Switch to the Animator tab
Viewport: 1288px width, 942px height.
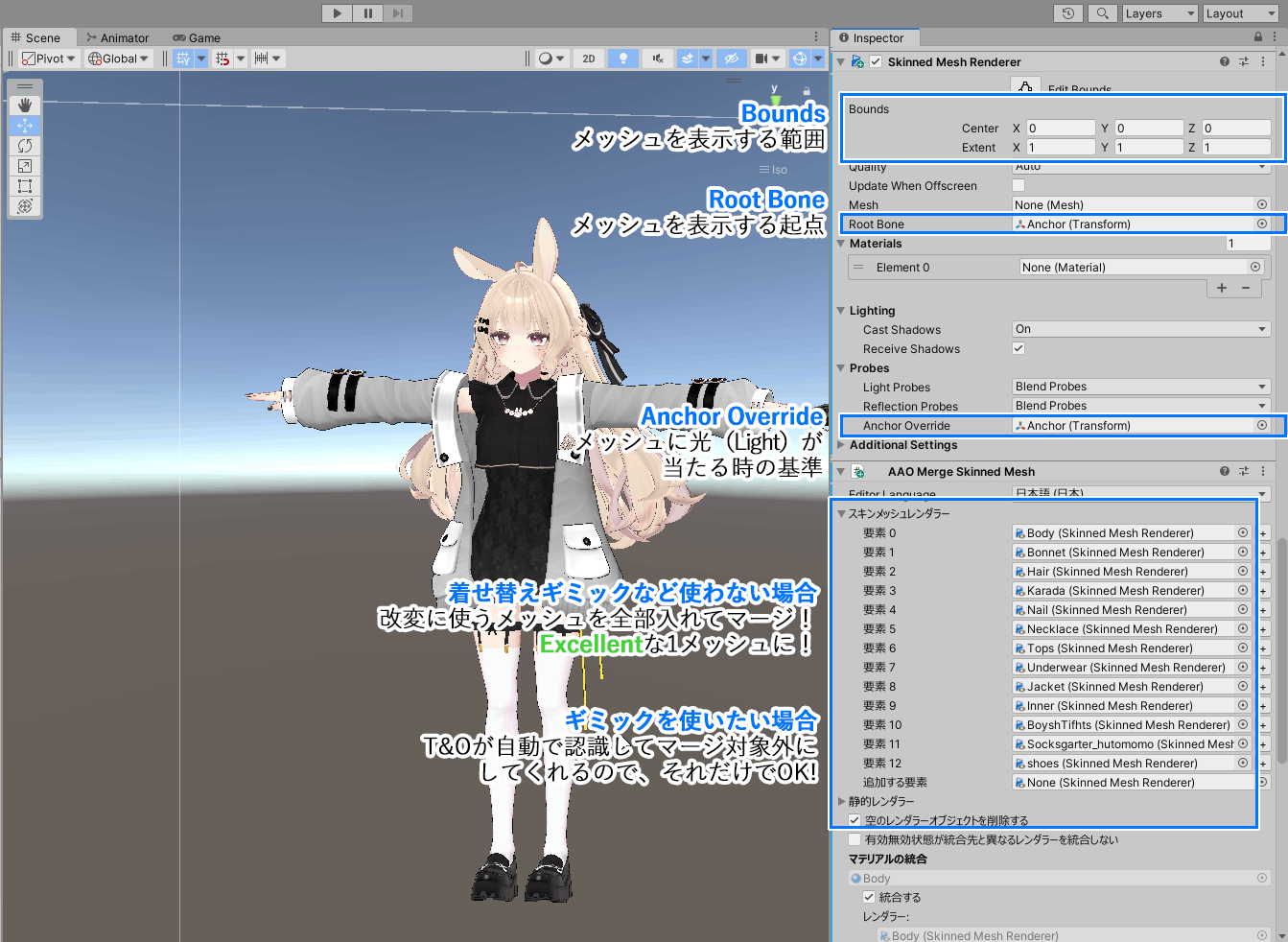[x=118, y=37]
